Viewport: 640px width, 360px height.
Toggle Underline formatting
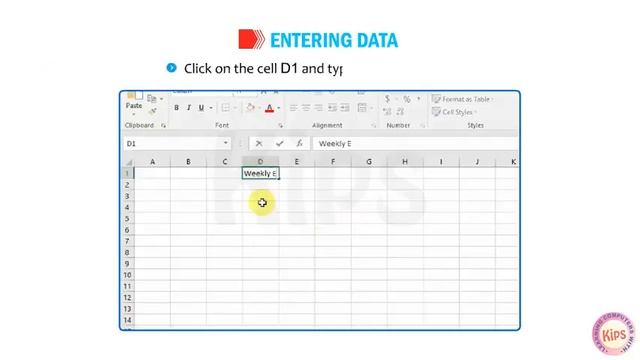coord(201,108)
